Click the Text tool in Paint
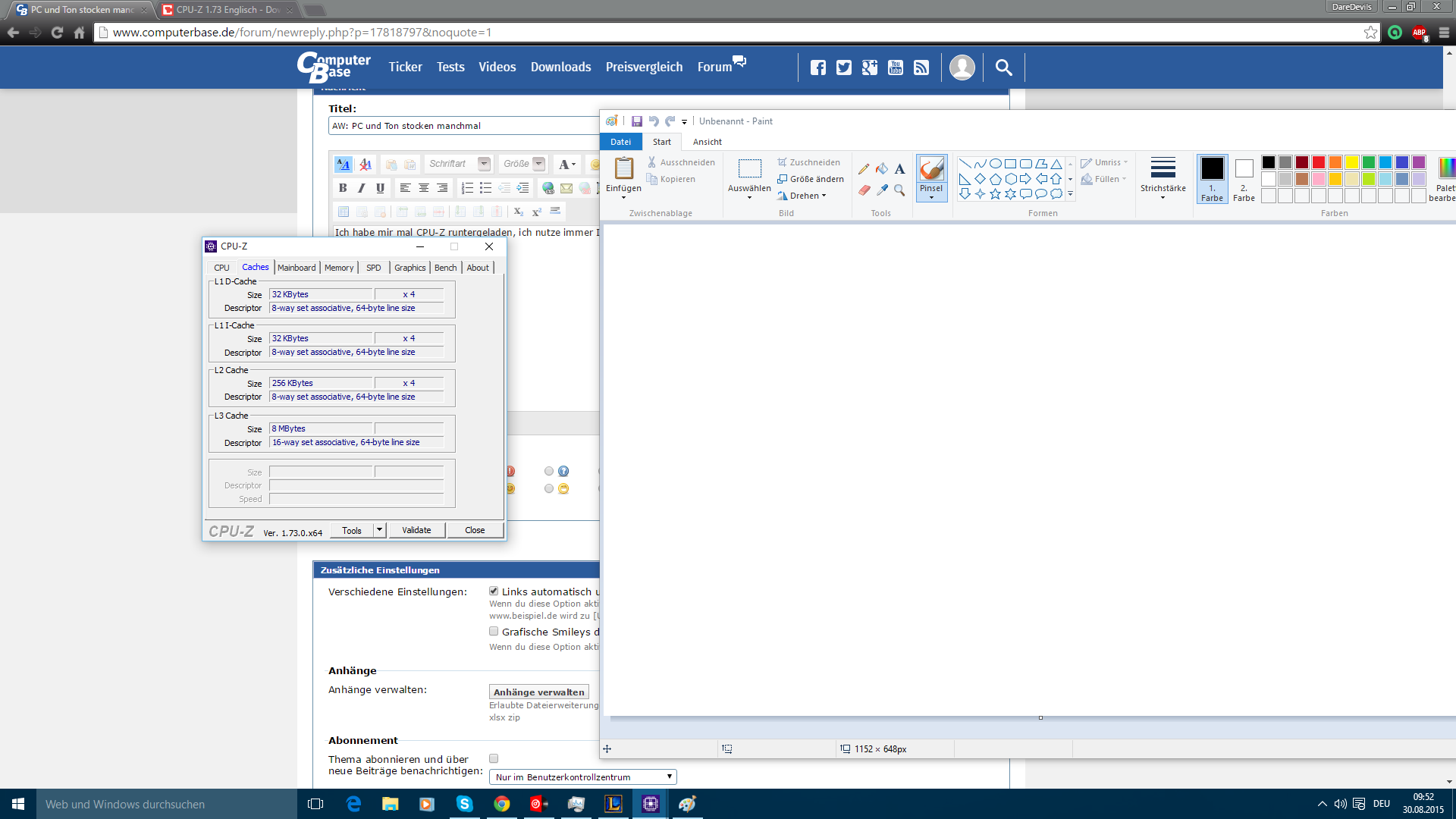This screenshot has width=1456, height=819. (899, 168)
